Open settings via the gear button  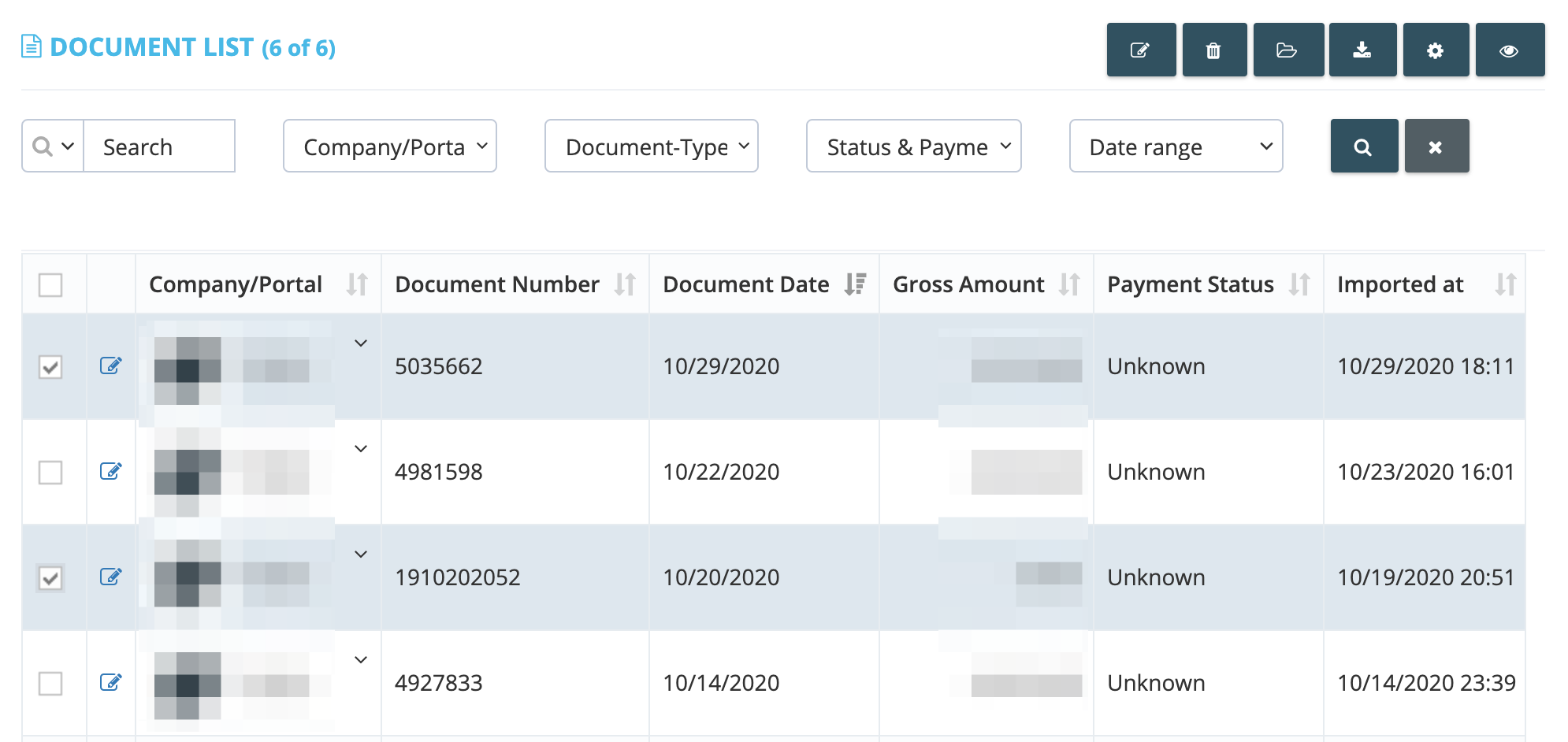point(1436,50)
